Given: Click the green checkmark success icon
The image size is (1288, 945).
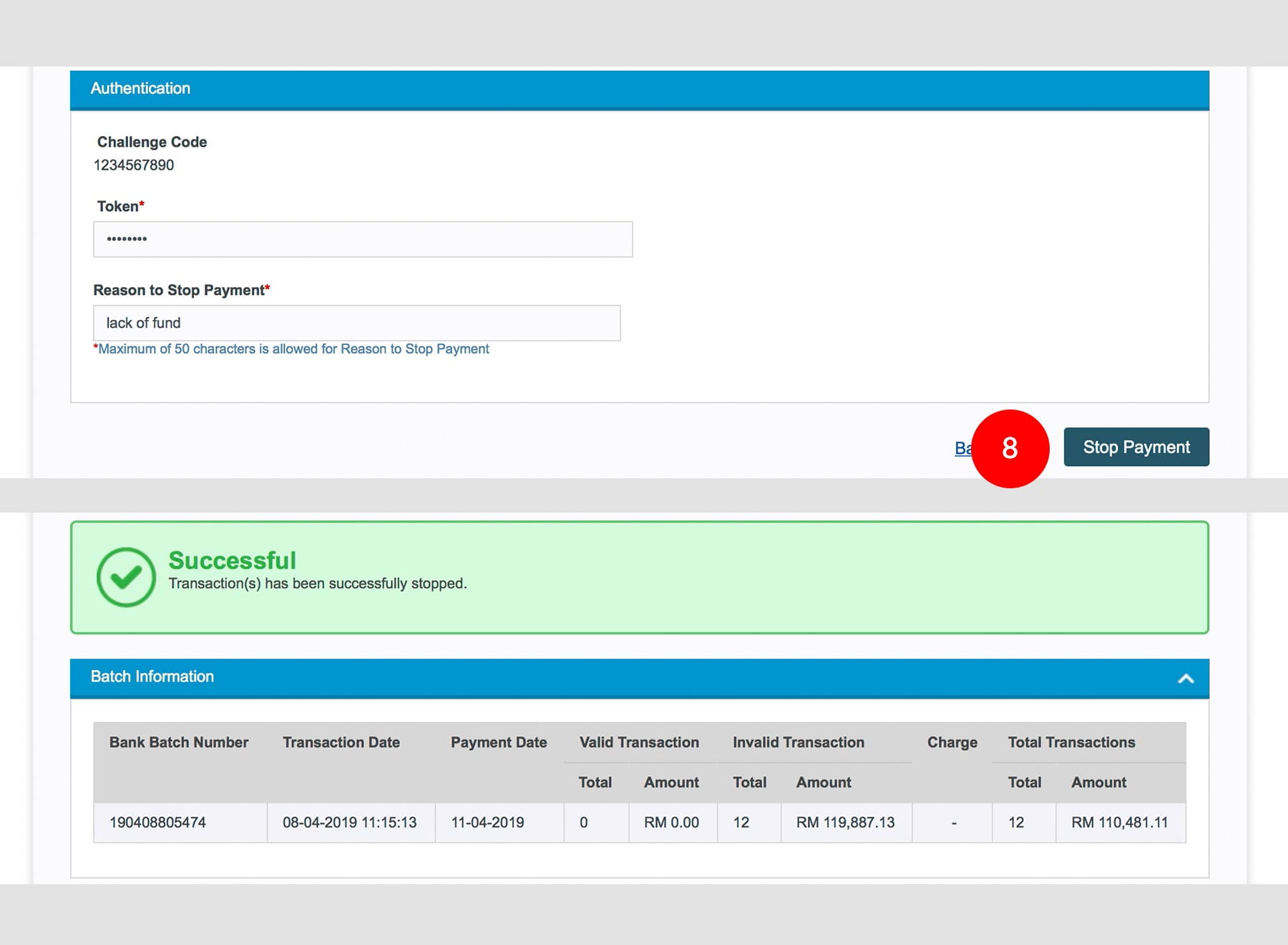Looking at the screenshot, I should [126, 577].
